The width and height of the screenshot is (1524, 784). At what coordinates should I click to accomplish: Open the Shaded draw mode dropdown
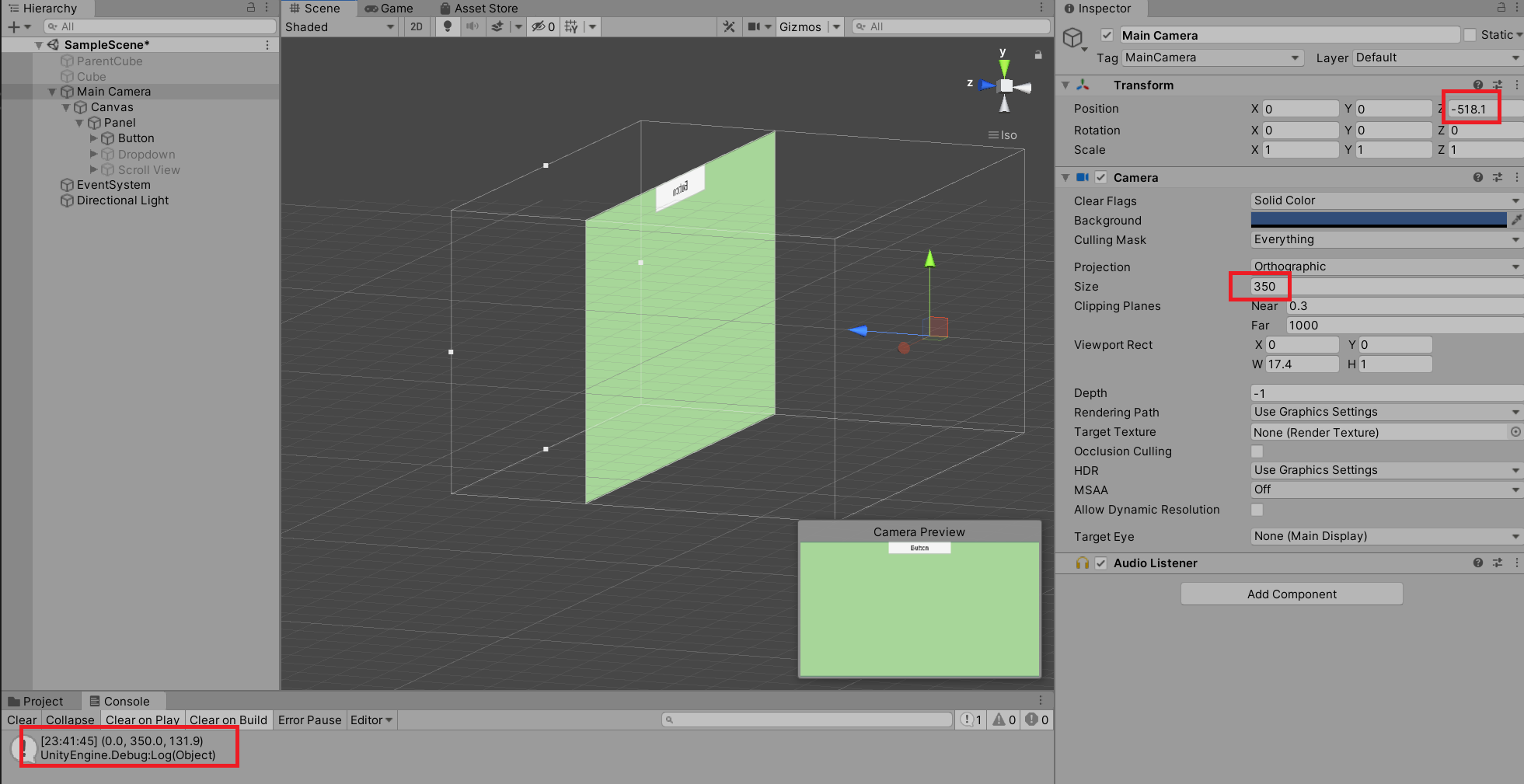tap(339, 26)
